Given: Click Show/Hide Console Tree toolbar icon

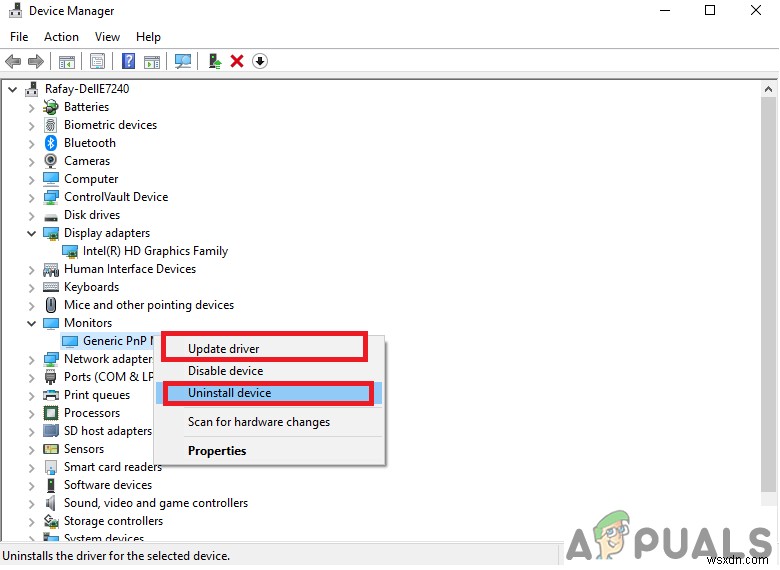Looking at the screenshot, I should 67,62.
